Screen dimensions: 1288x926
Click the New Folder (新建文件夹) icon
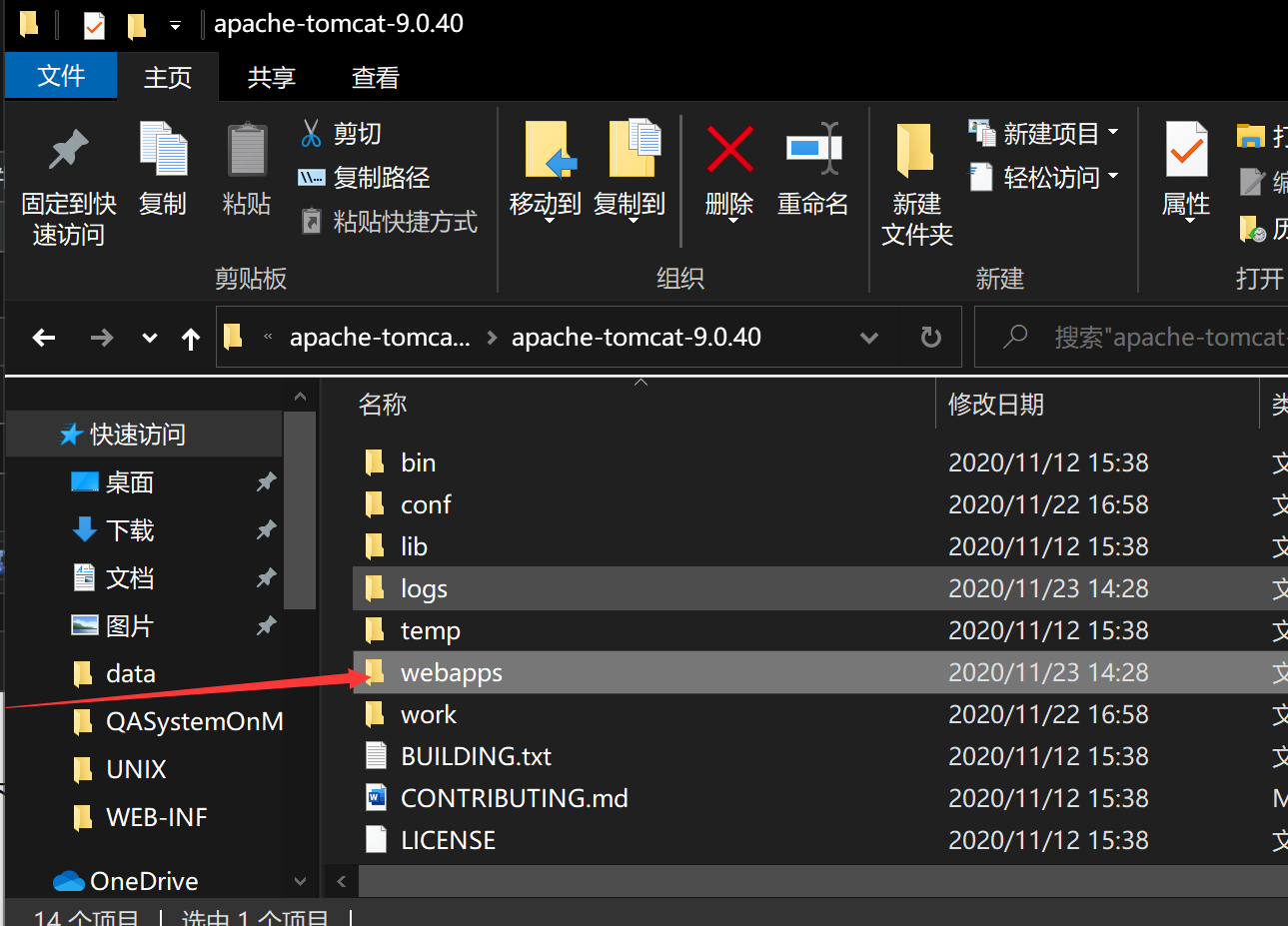(915, 150)
